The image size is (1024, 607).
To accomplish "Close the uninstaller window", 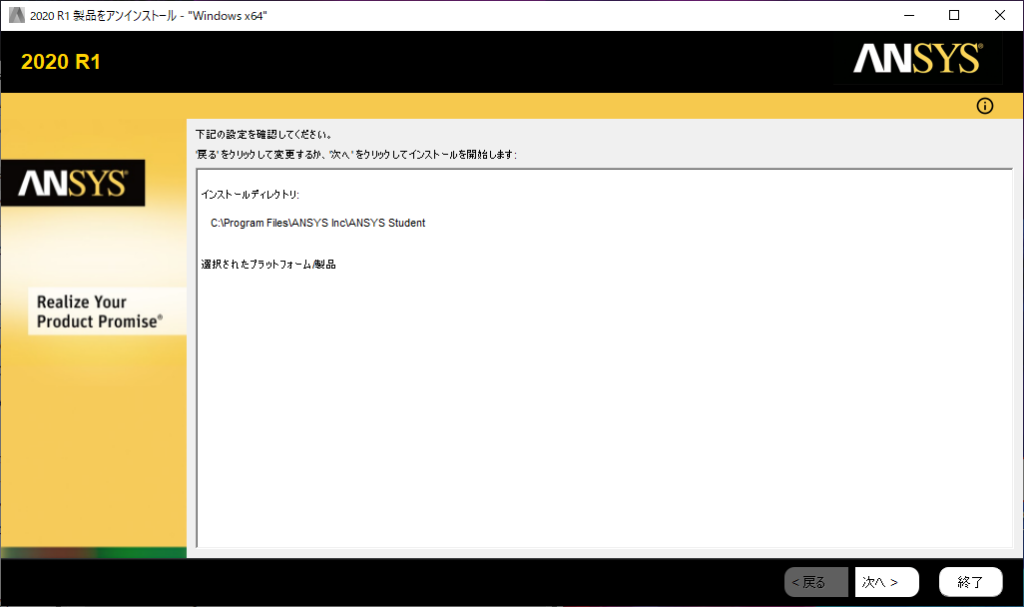I will tap(1000, 15).
